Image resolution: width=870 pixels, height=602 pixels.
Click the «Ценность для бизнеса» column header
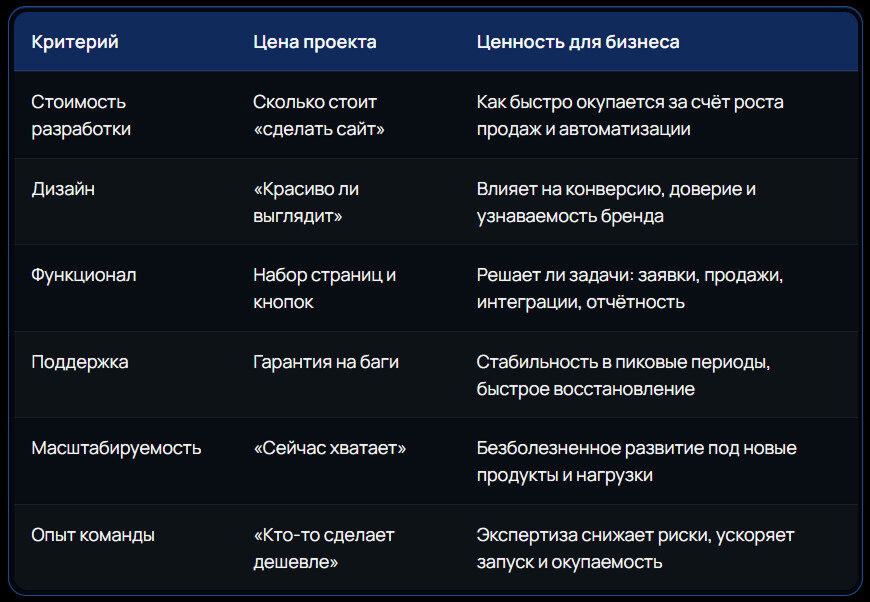578,42
